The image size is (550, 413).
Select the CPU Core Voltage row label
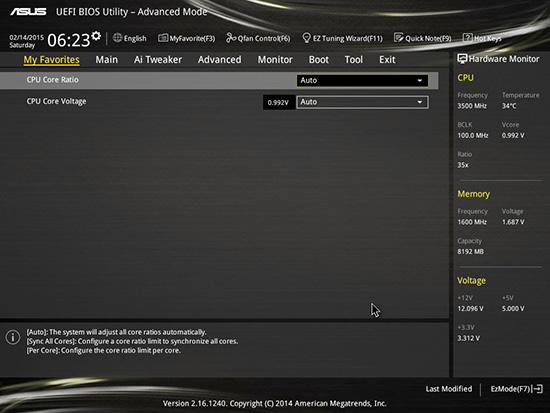click(x=56, y=101)
